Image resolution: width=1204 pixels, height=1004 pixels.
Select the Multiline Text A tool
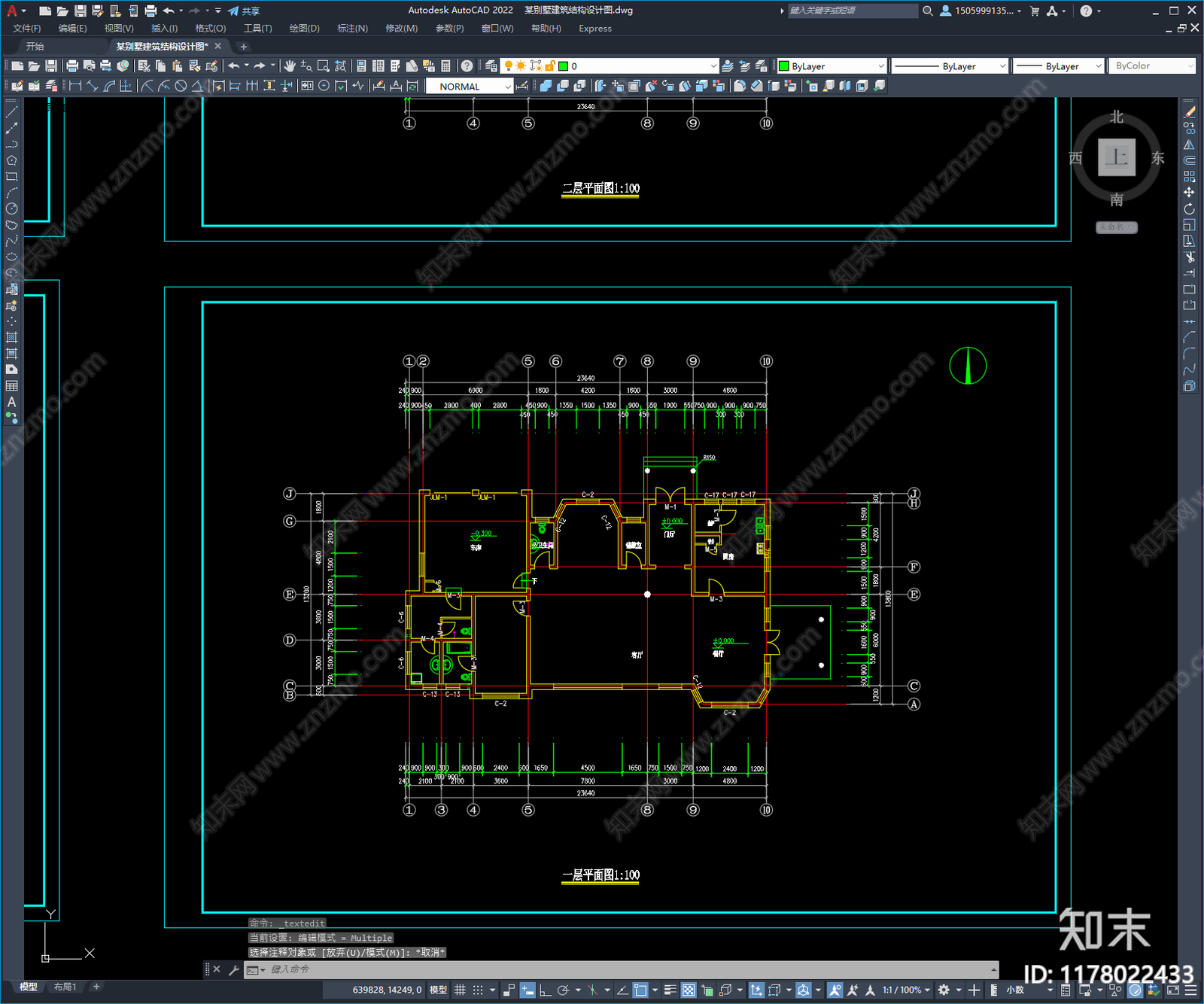point(11,402)
